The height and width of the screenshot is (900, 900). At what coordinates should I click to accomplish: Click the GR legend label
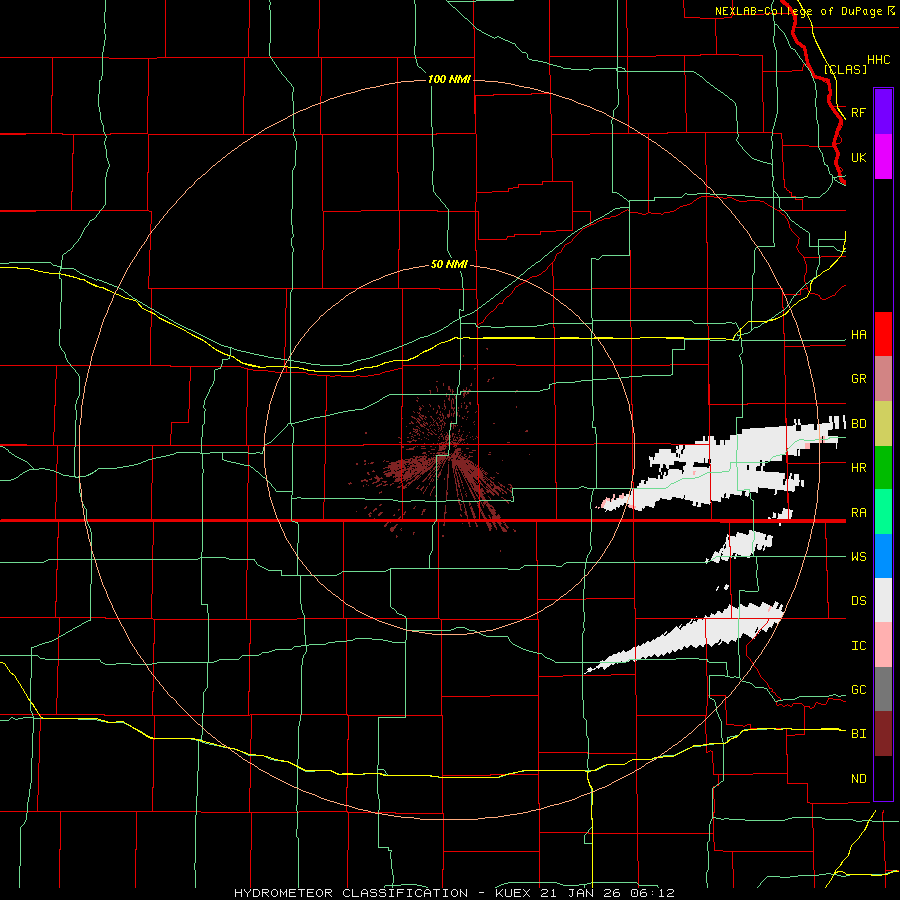coord(859,379)
